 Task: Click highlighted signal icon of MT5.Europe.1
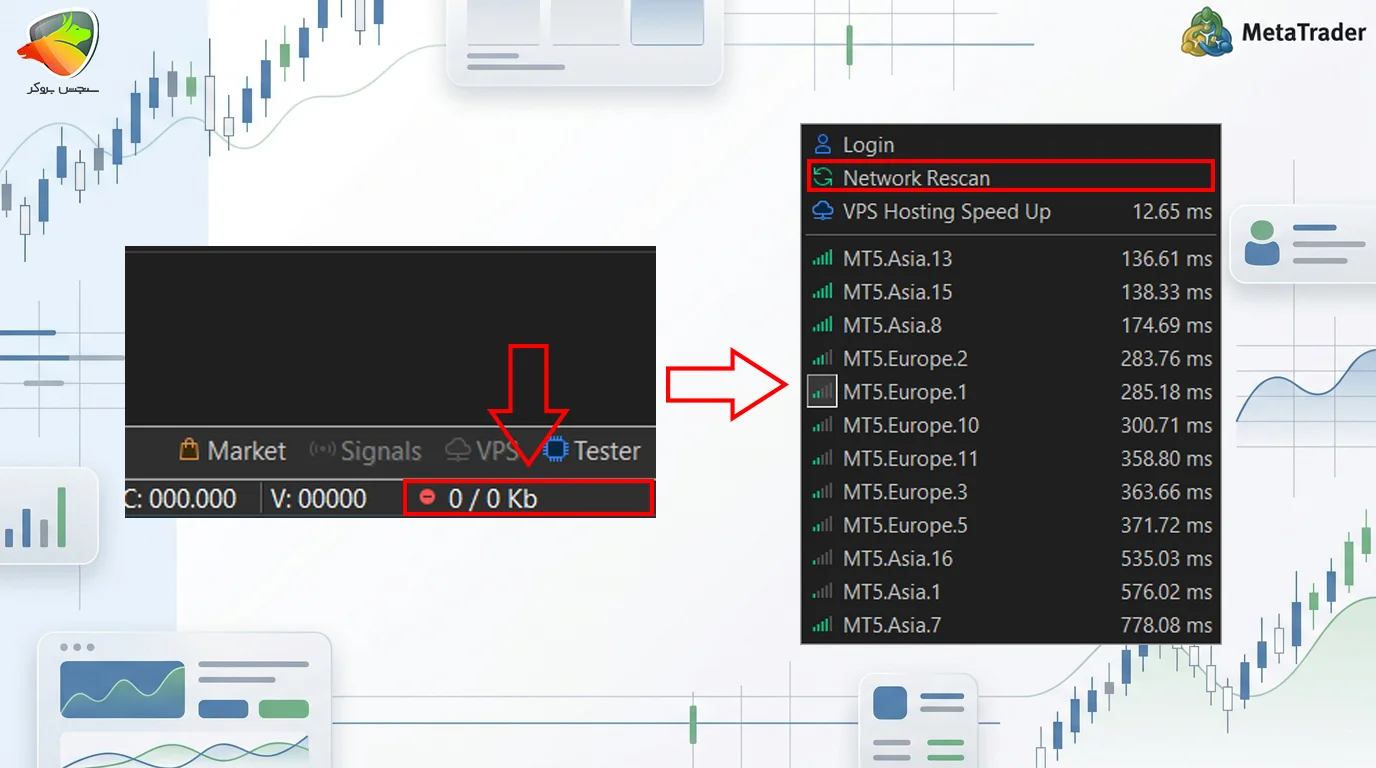pyautogui.click(x=822, y=391)
